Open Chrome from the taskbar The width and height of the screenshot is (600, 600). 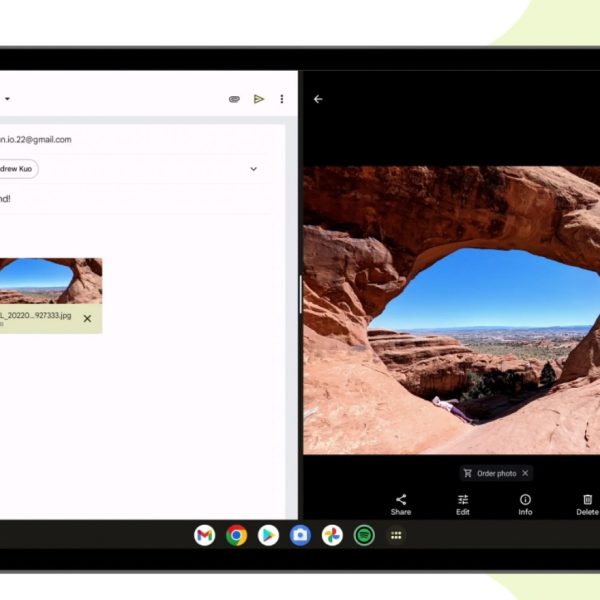pyautogui.click(x=236, y=535)
